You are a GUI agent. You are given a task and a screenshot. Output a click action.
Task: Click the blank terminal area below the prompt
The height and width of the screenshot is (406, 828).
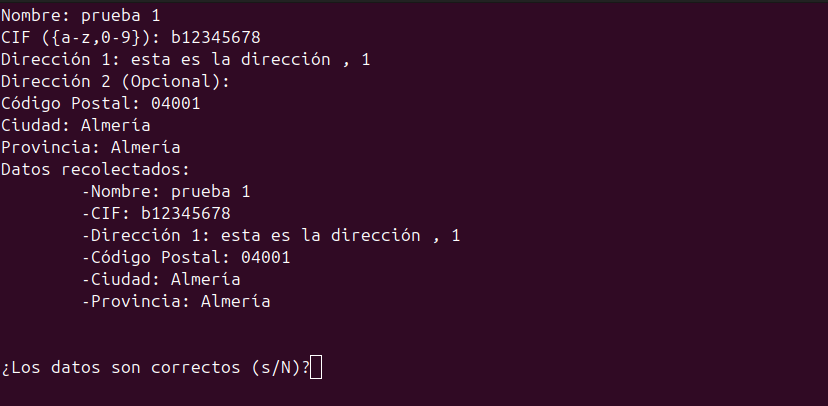pos(414,393)
